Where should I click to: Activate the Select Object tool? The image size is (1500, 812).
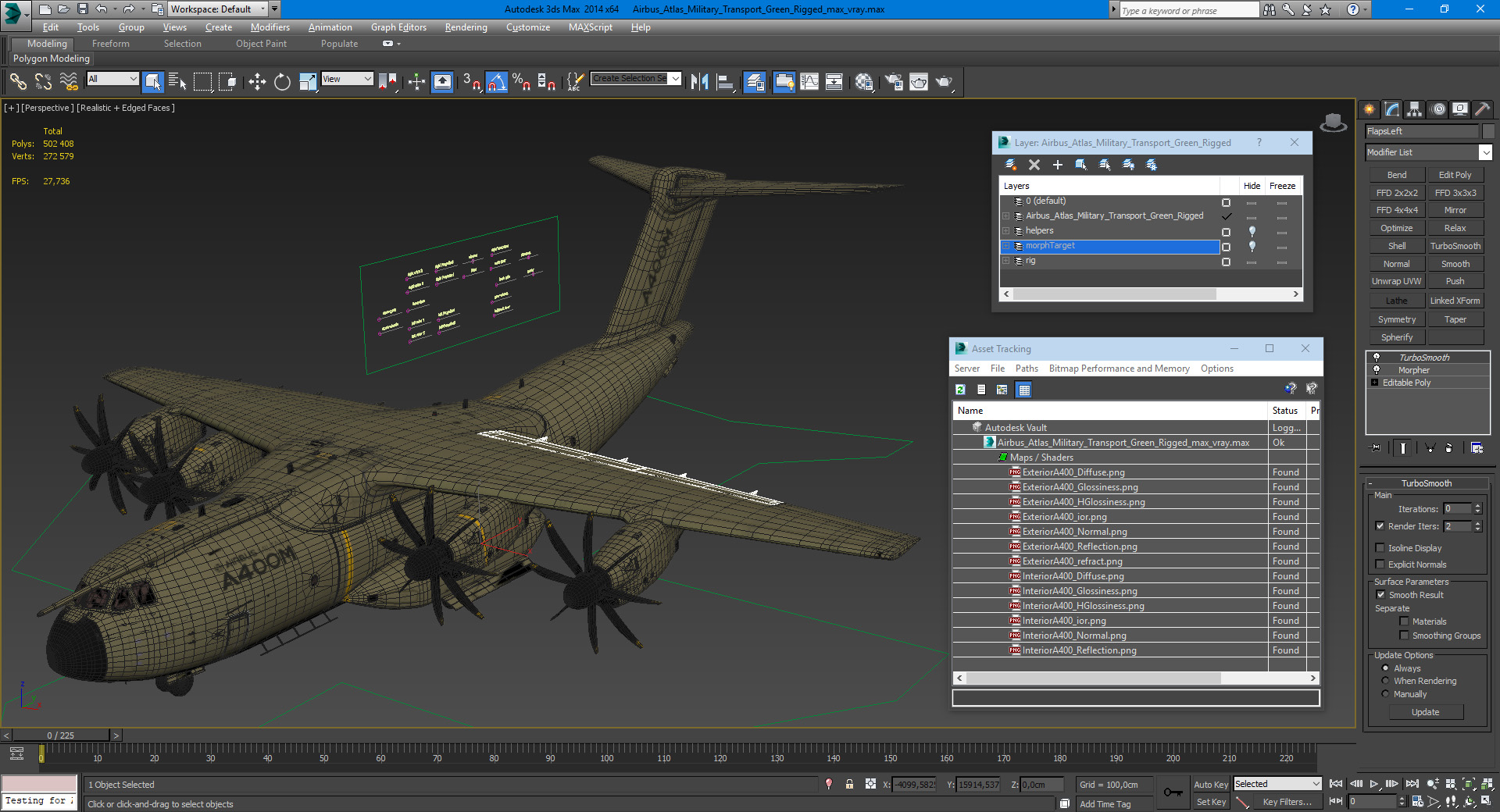153,81
